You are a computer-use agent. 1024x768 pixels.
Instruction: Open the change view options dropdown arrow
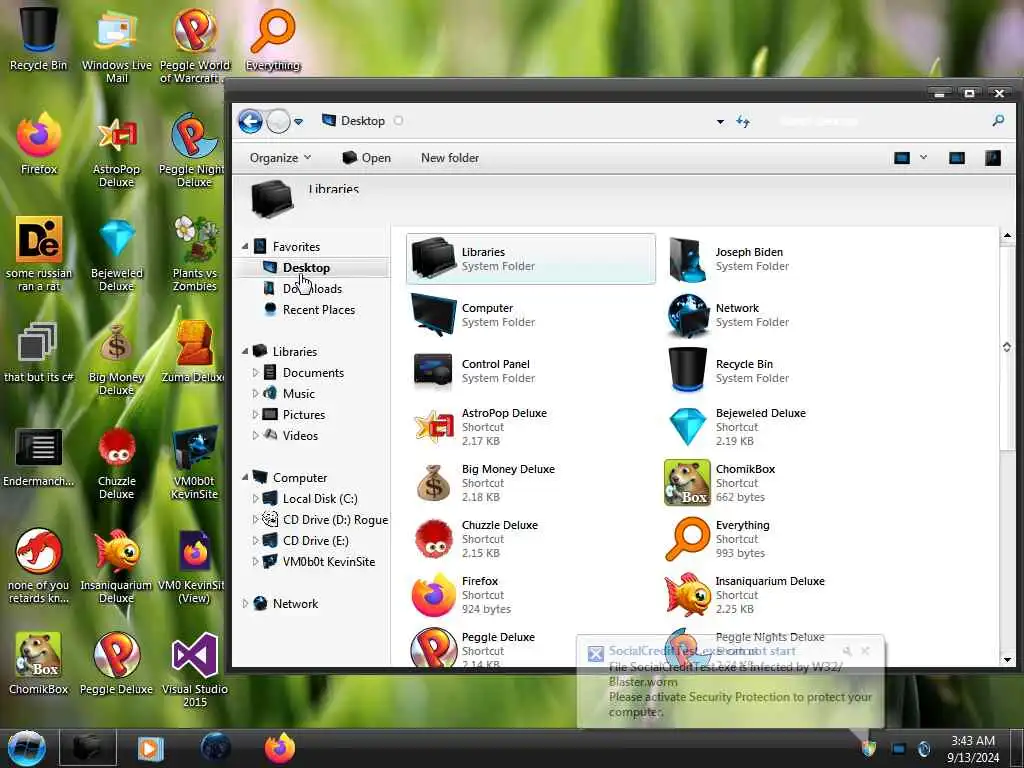923,157
